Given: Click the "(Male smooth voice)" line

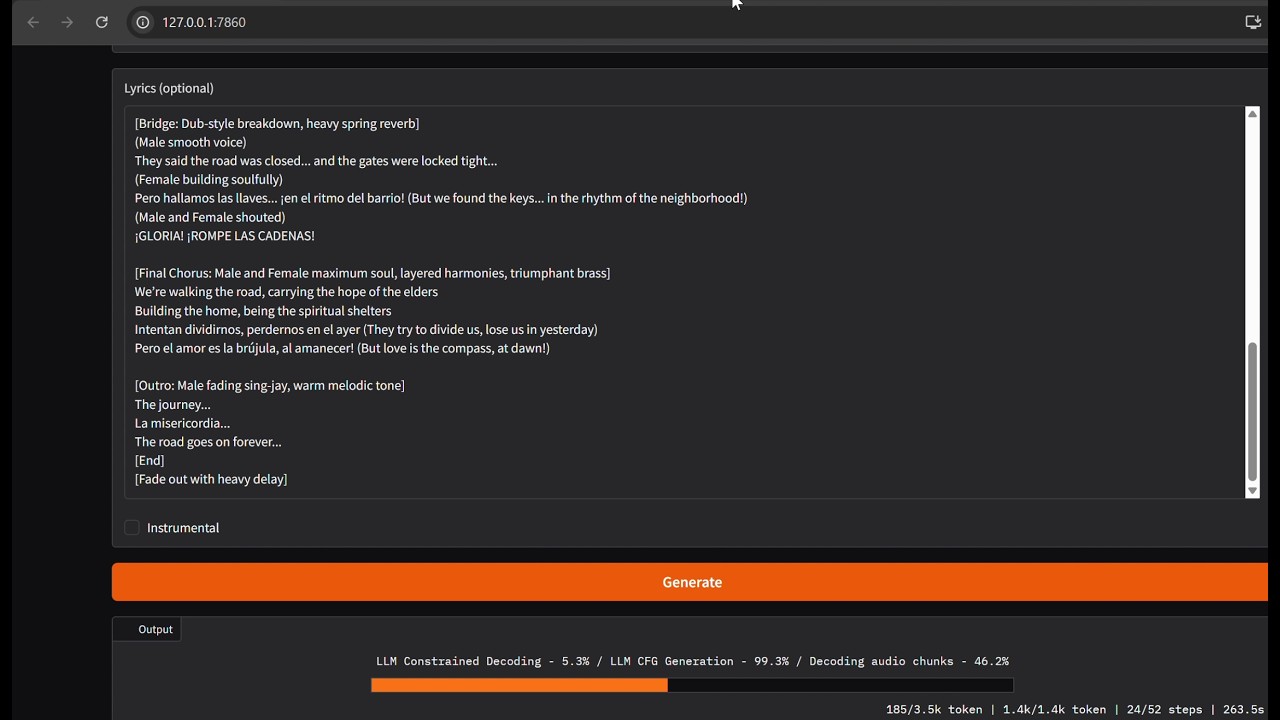Looking at the screenshot, I should [x=190, y=142].
